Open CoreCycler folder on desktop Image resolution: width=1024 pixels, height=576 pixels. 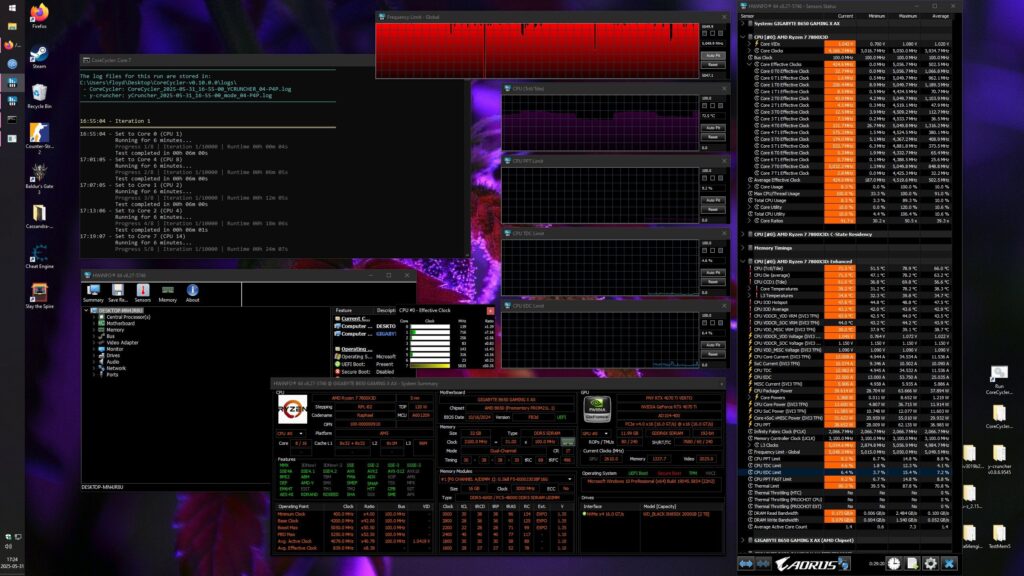pos(999,417)
